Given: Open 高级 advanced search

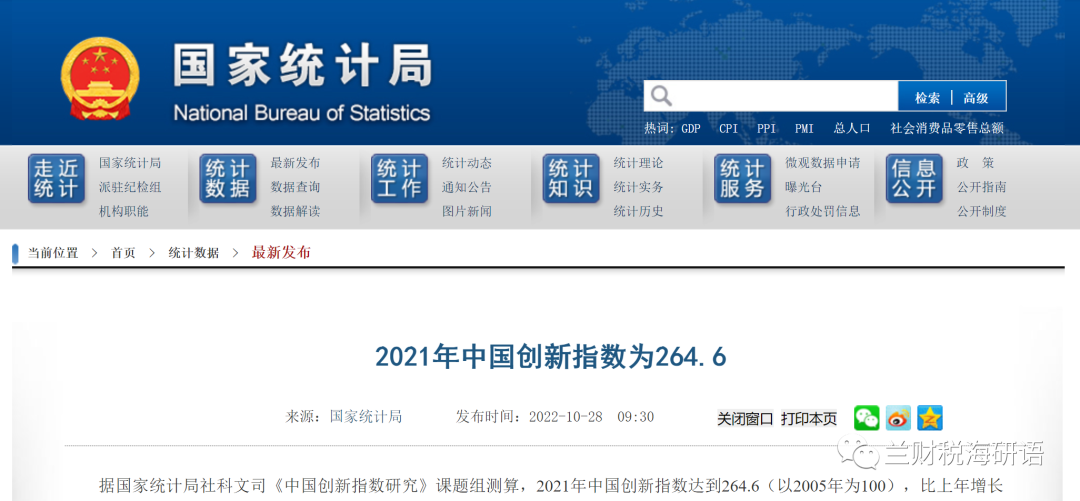Looking at the screenshot, I should (x=976, y=98).
